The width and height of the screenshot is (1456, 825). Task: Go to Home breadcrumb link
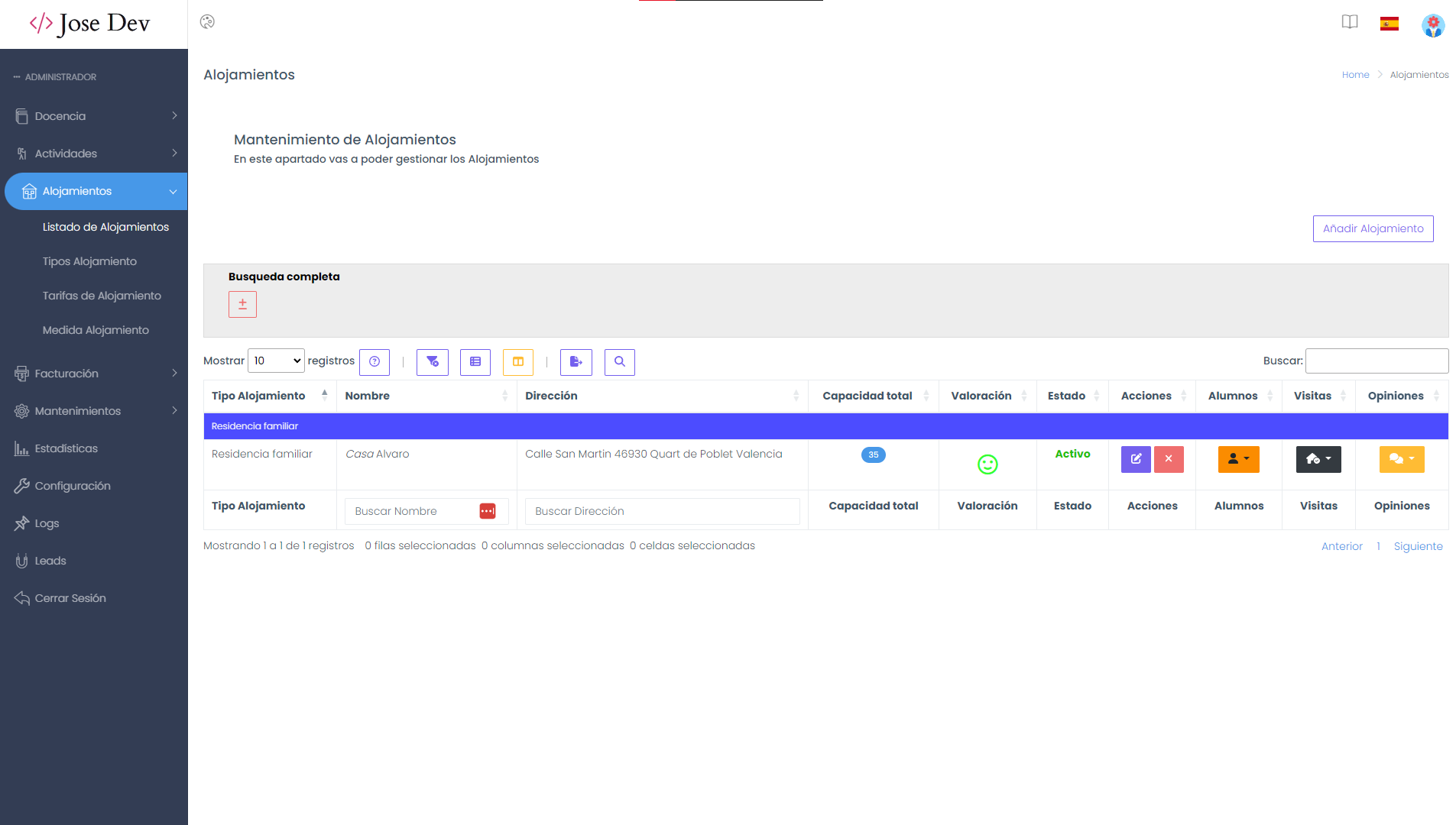coord(1355,75)
